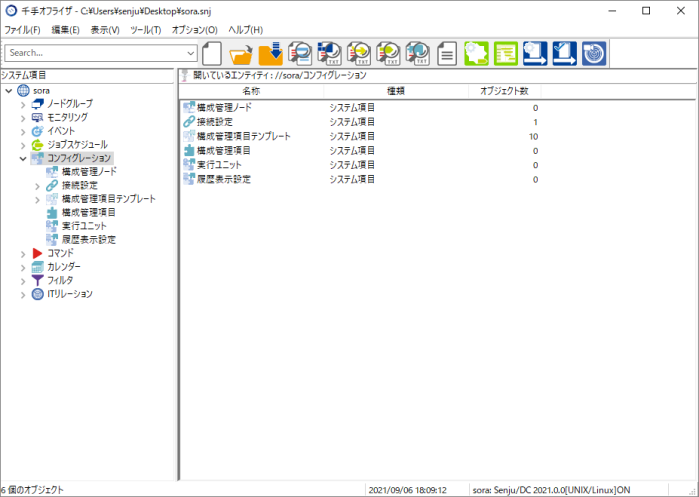Expand the モニタリング node
Viewport: 699px width, 497px height.
23,119
